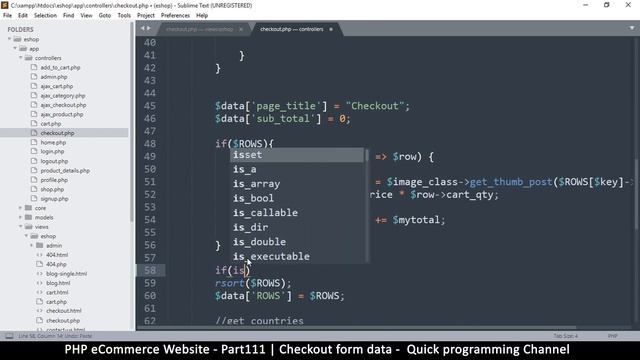Viewport: 640px width, 360px height.
Task: Open admin.php in the sidebar
Action: pyautogui.click(x=54, y=77)
